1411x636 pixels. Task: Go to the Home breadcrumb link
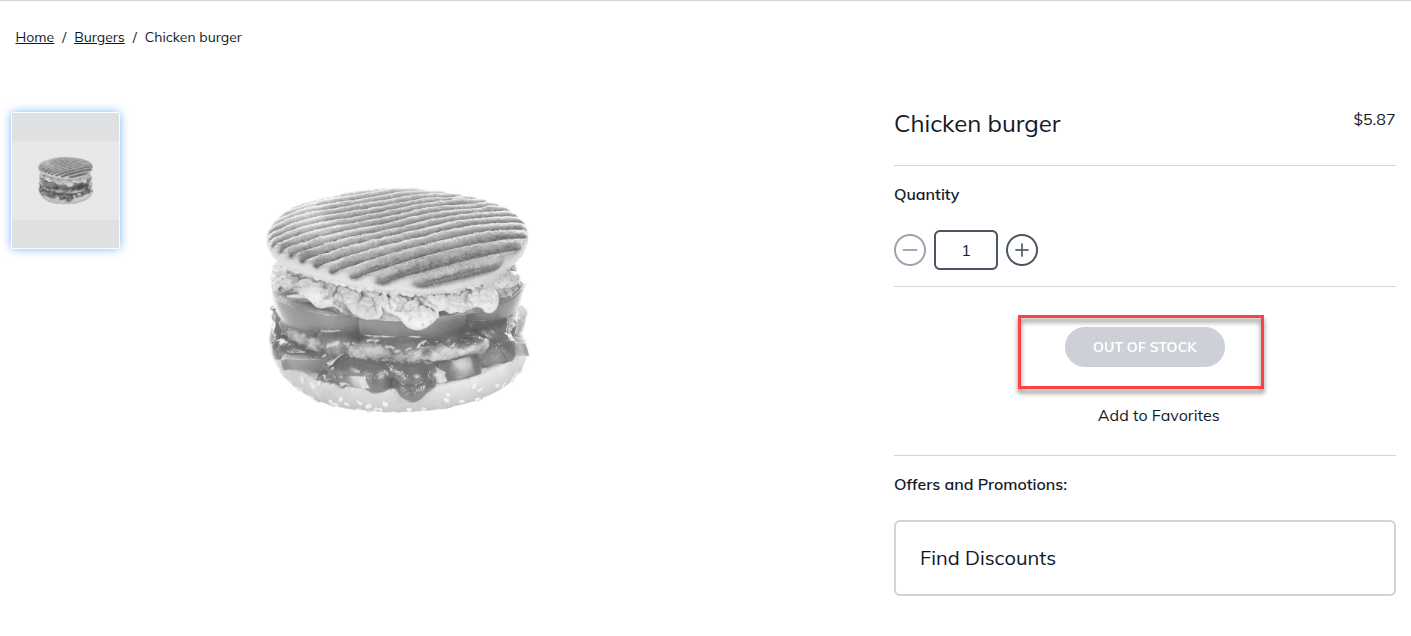pyautogui.click(x=35, y=38)
